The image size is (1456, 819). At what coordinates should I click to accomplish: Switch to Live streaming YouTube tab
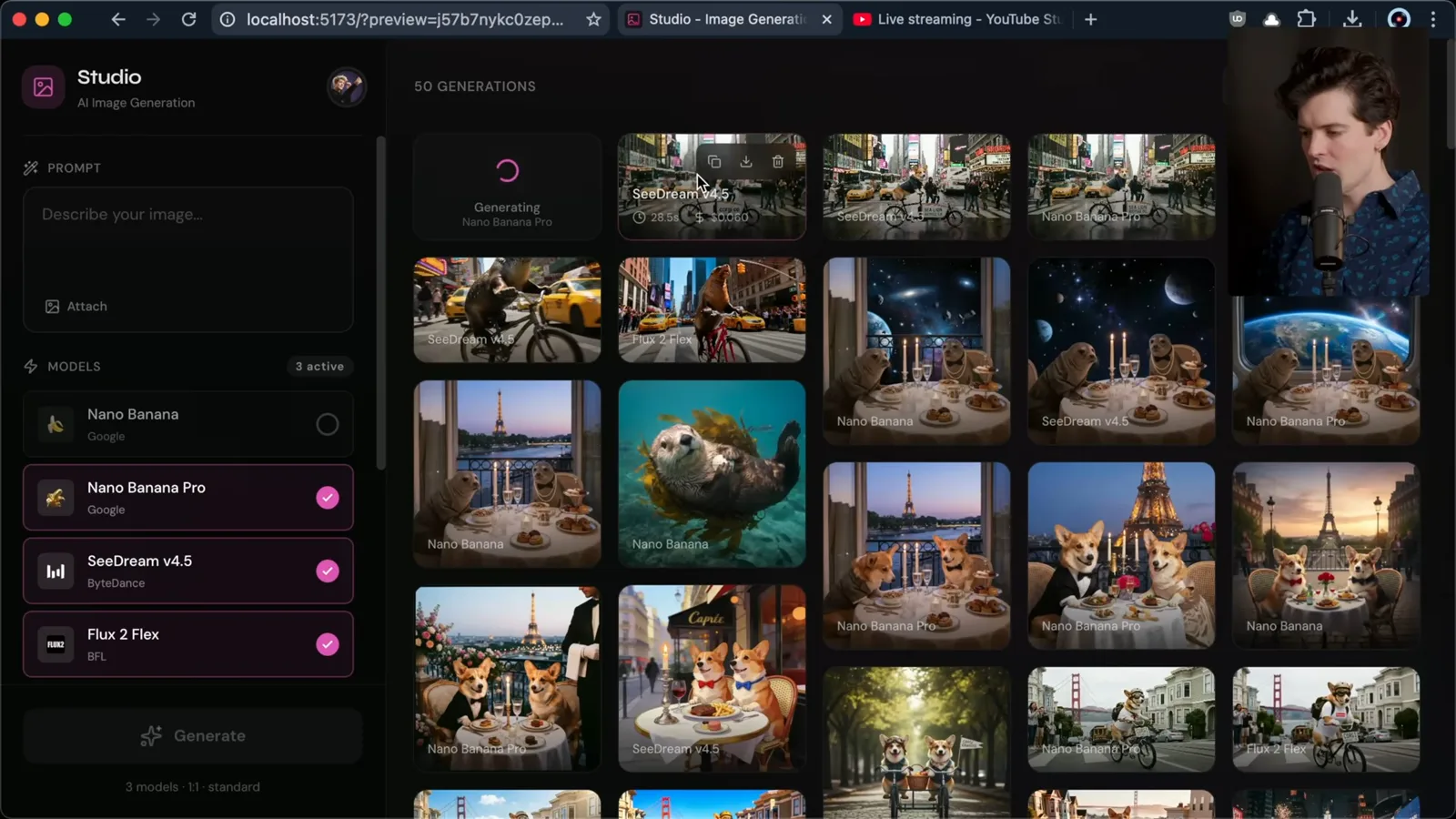click(x=956, y=19)
